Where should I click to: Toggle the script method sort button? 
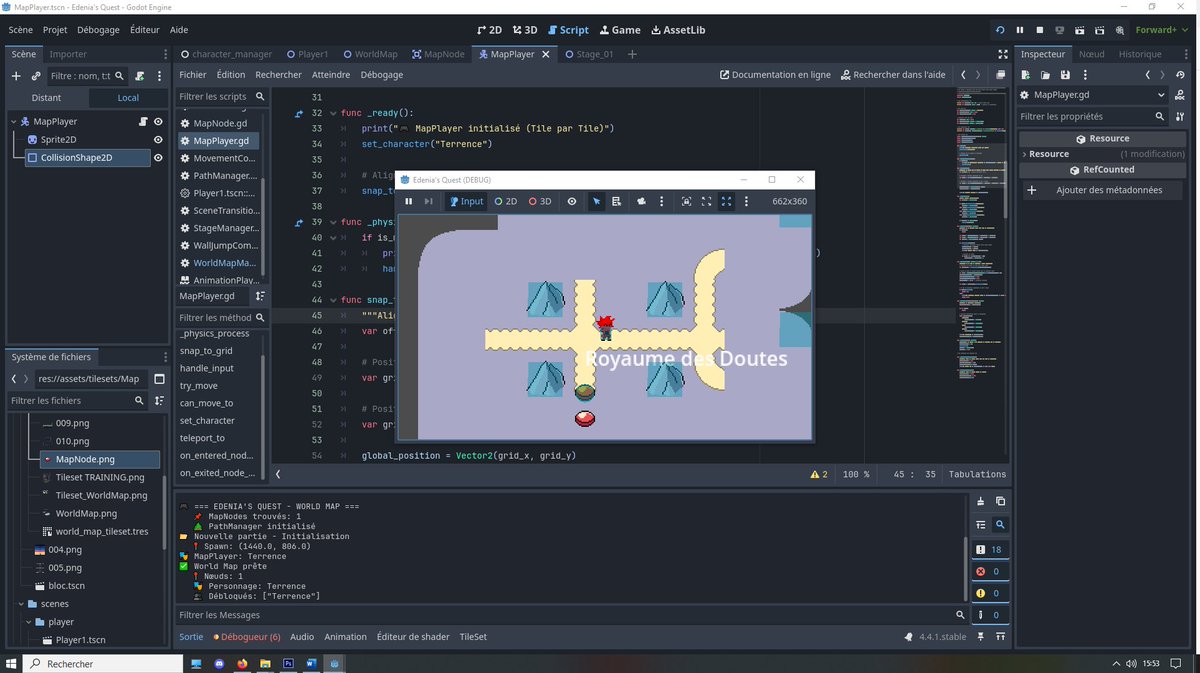pos(260,297)
